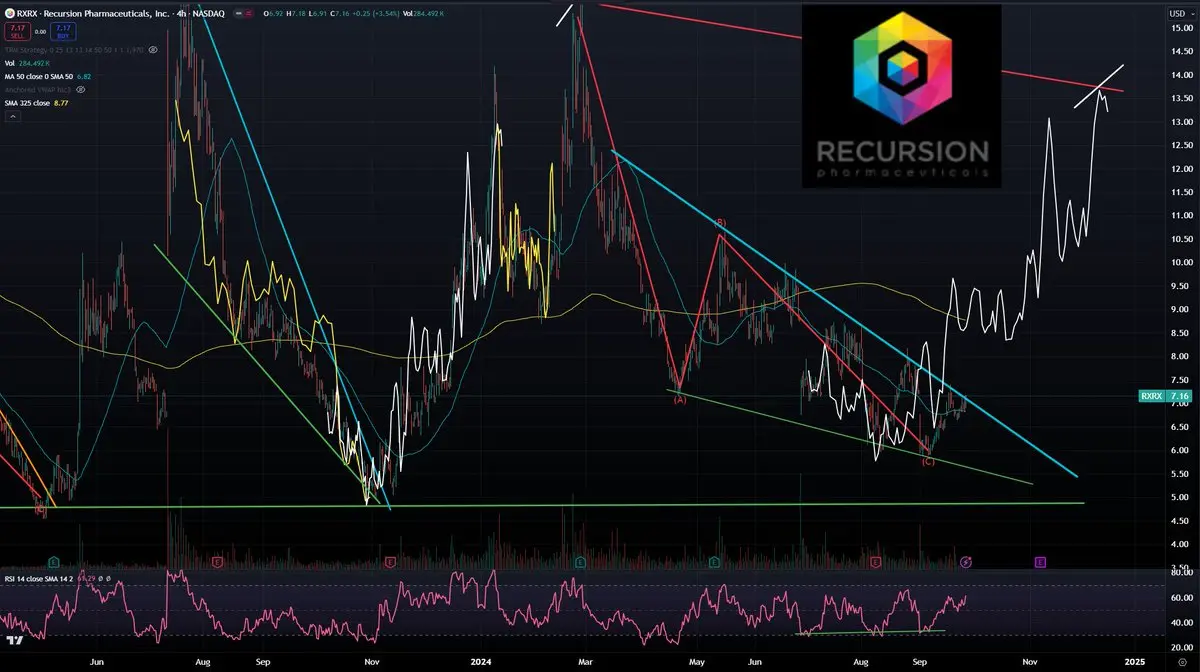Click the C7.16 close value in header

point(340,14)
